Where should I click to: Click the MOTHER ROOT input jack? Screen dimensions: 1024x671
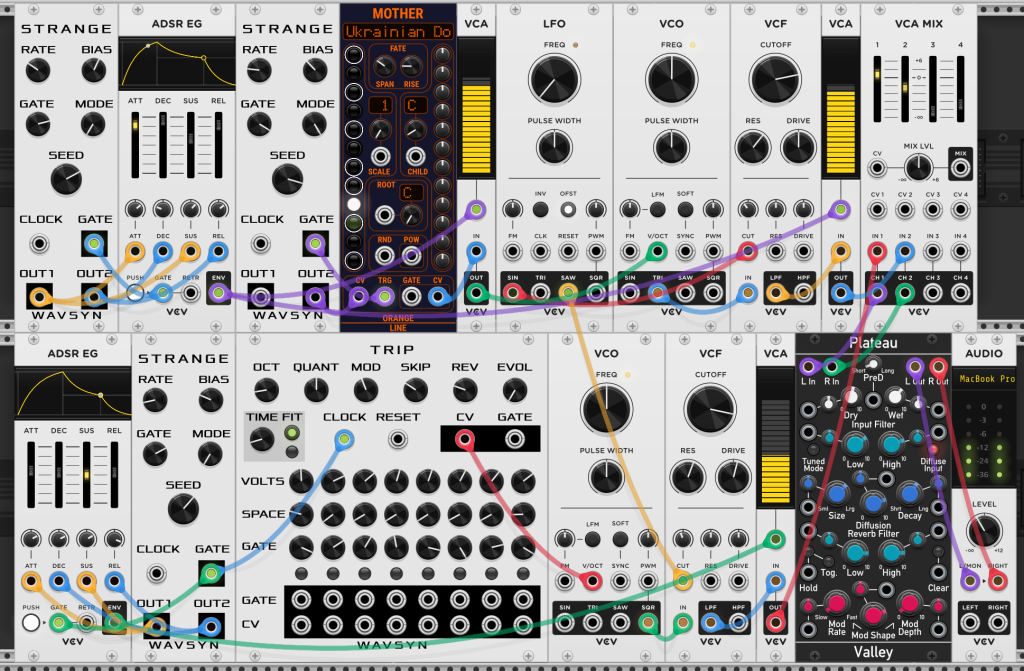tap(385, 214)
